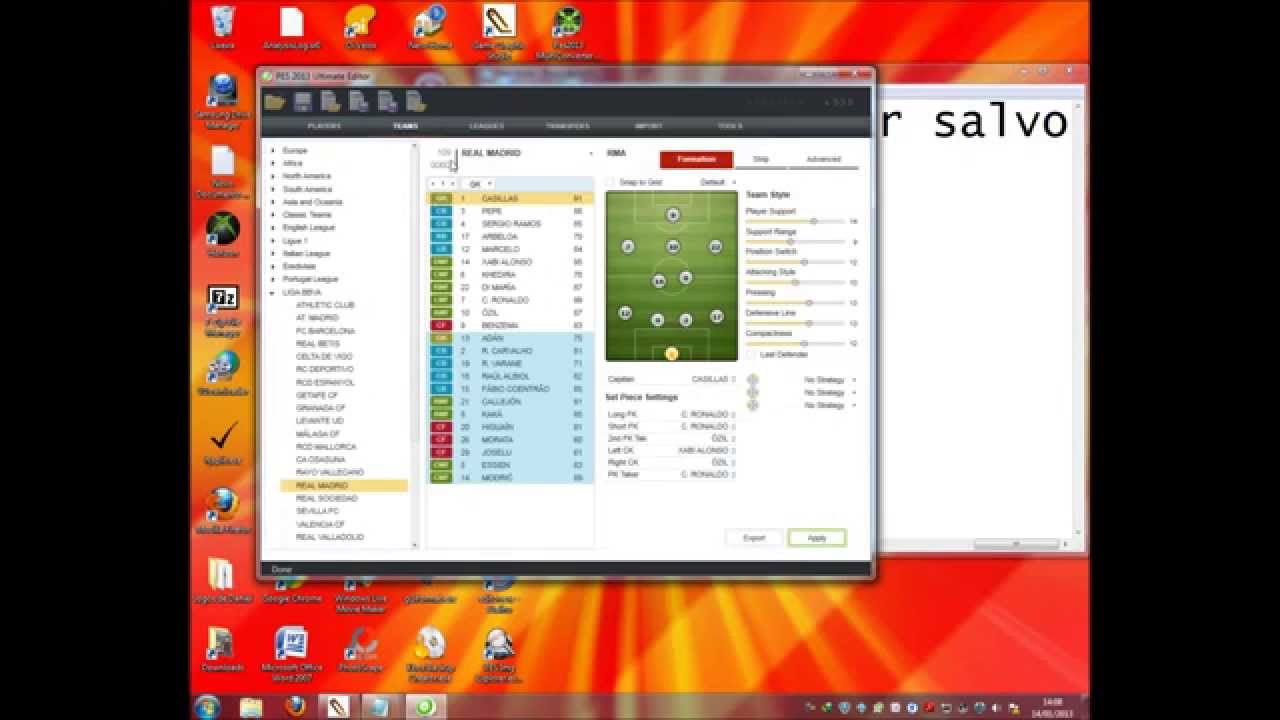This screenshot has width=1280, height=720.
Task: Click the Captain CASILLAS field
Action: [x=670, y=380]
